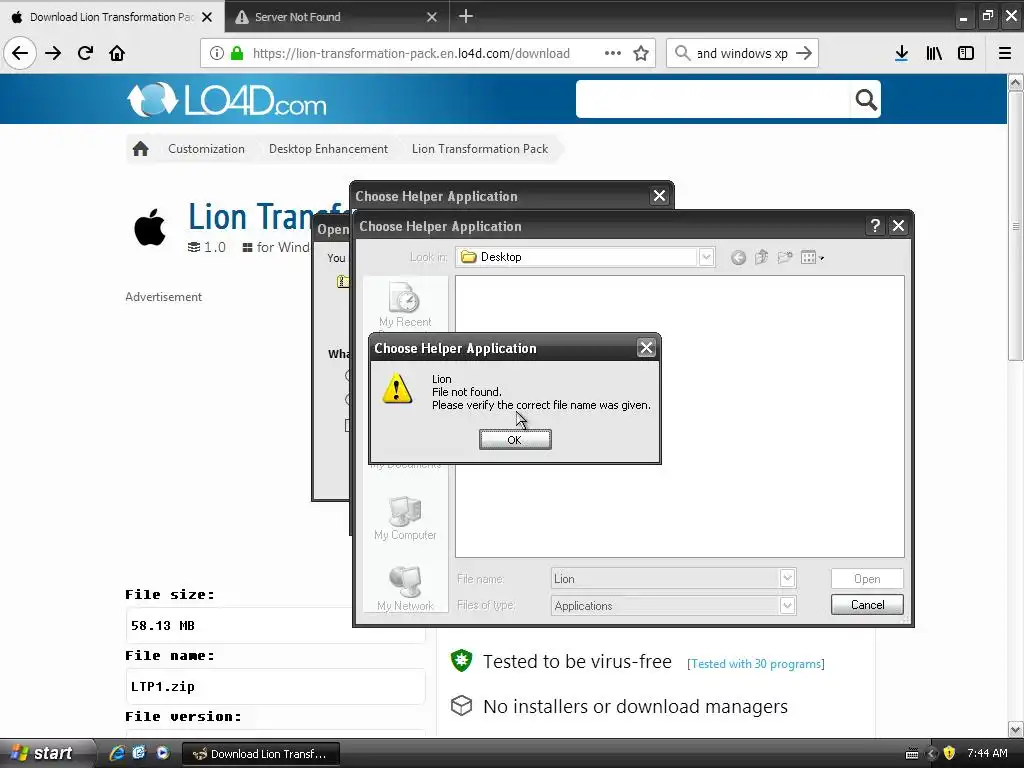Close the Download Lion Transformation Pack tab
Screen dimensions: 1024x768
207,17
